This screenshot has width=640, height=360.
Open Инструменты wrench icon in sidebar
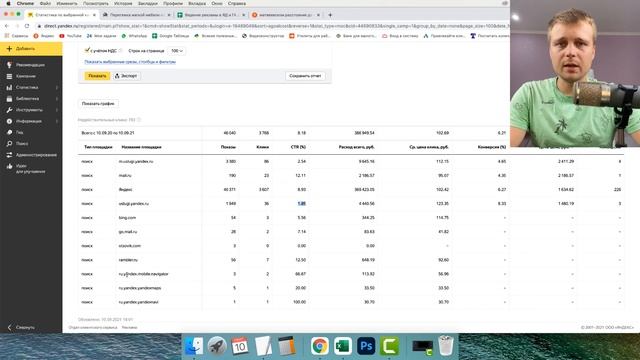[x=9, y=110]
